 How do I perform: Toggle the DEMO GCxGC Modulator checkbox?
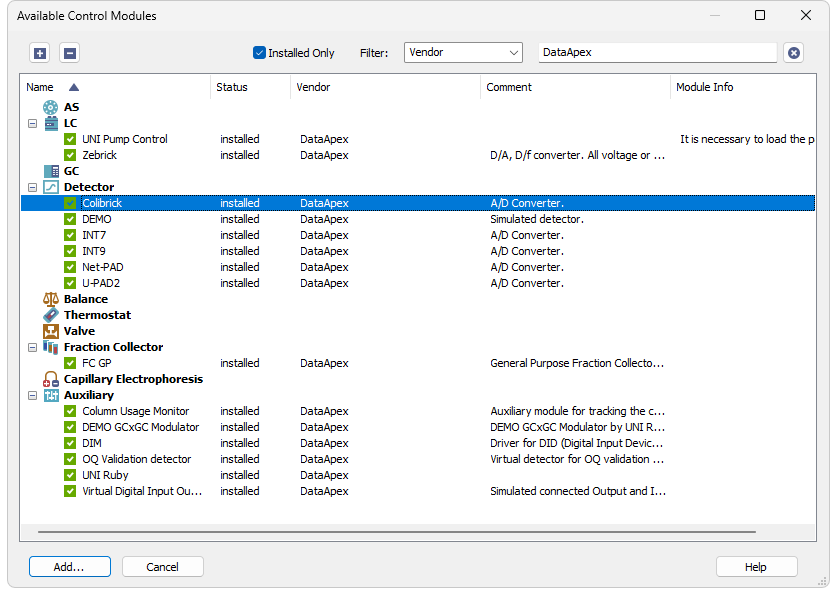coord(70,427)
